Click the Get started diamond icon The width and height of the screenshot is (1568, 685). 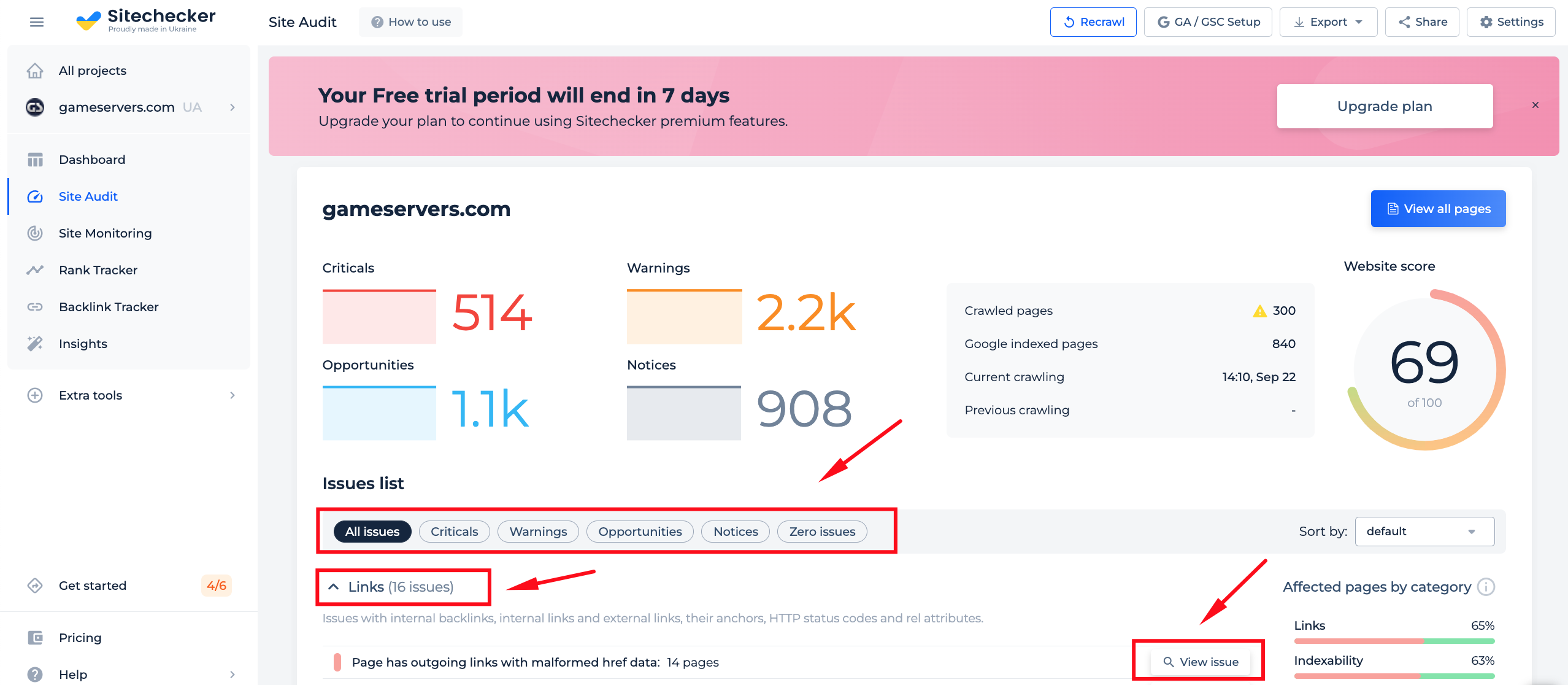coord(35,586)
